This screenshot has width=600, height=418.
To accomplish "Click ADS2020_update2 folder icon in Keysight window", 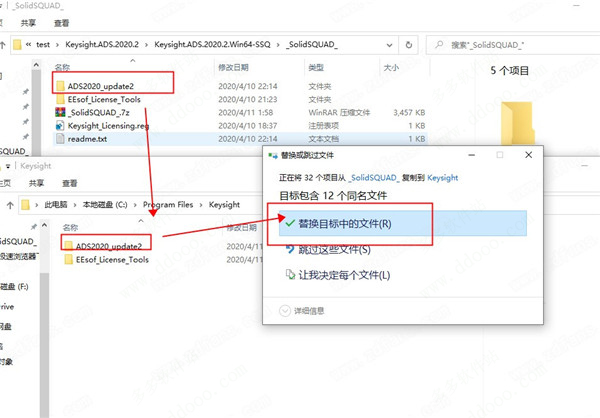I will (68, 246).
